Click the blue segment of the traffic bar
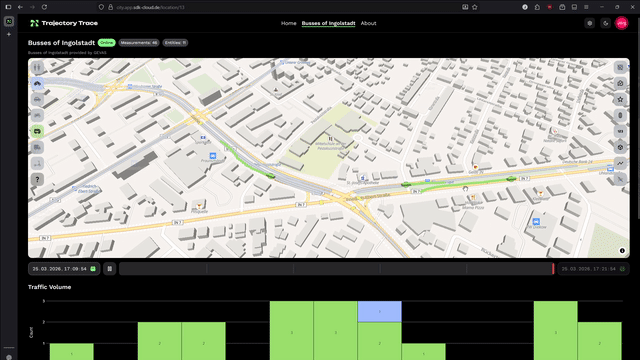640x360 pixels. (380, 311)
